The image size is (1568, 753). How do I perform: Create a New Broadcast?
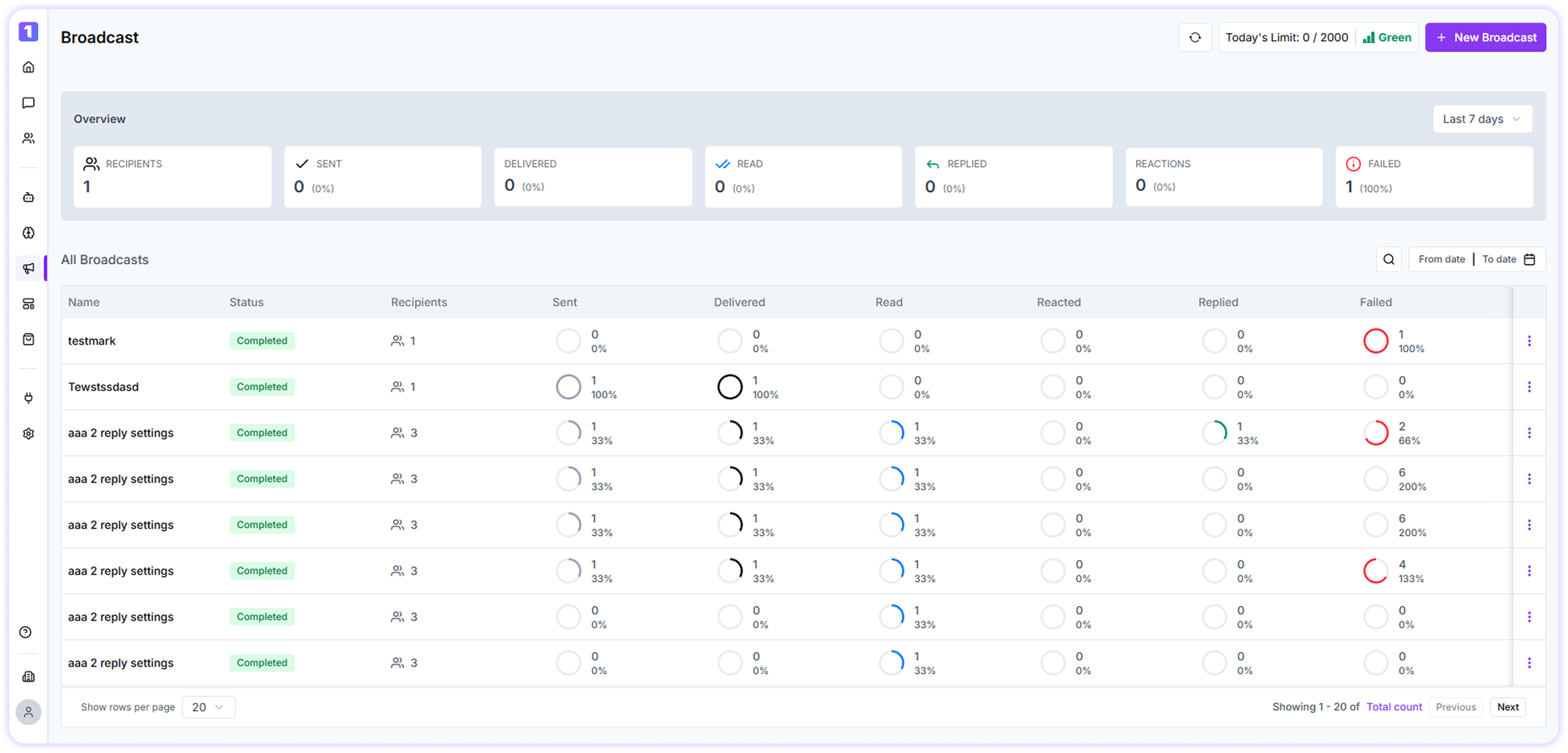click(x=1485, y=37)
